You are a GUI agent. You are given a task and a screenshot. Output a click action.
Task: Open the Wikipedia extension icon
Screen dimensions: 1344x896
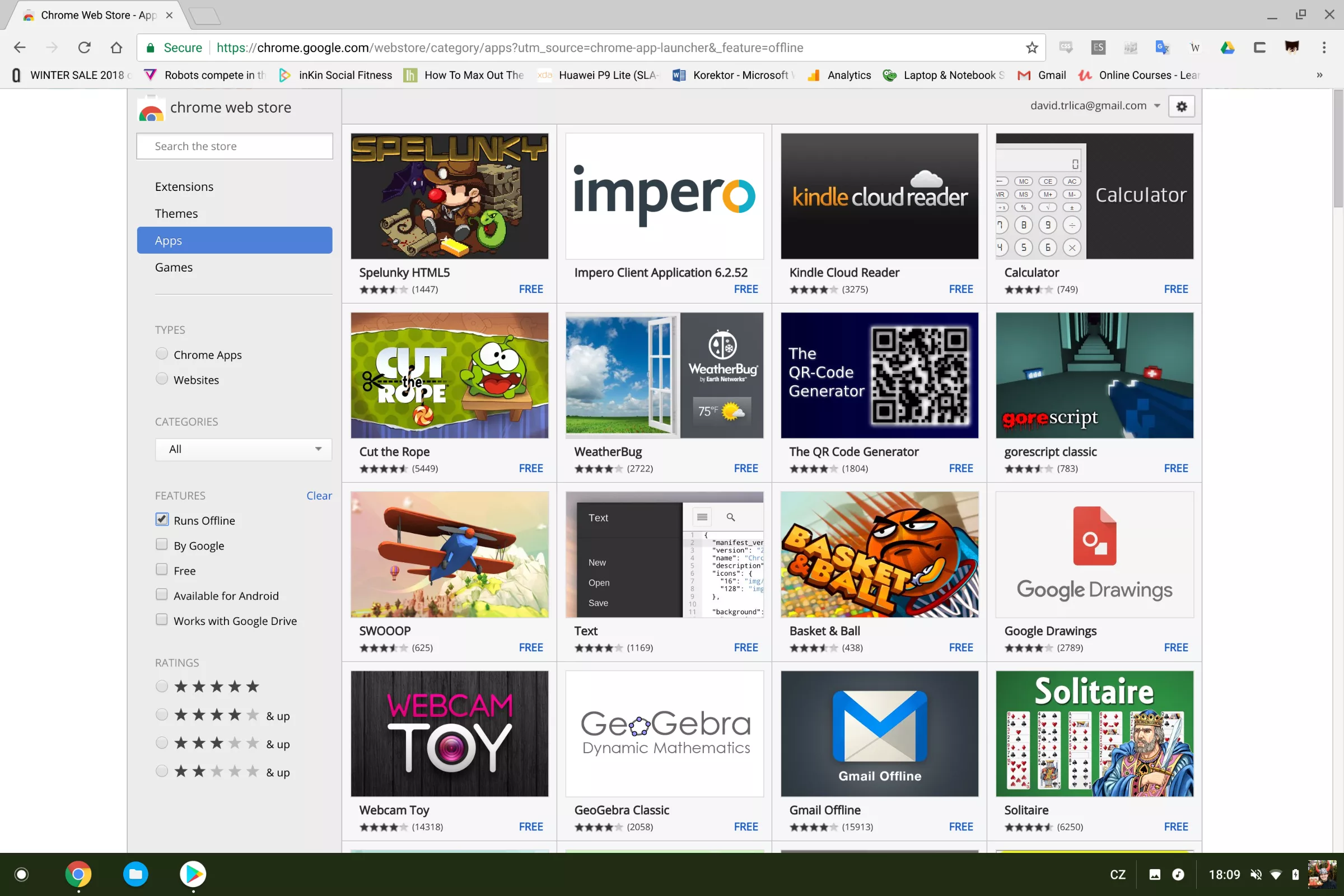click(x=1195, y=48)
